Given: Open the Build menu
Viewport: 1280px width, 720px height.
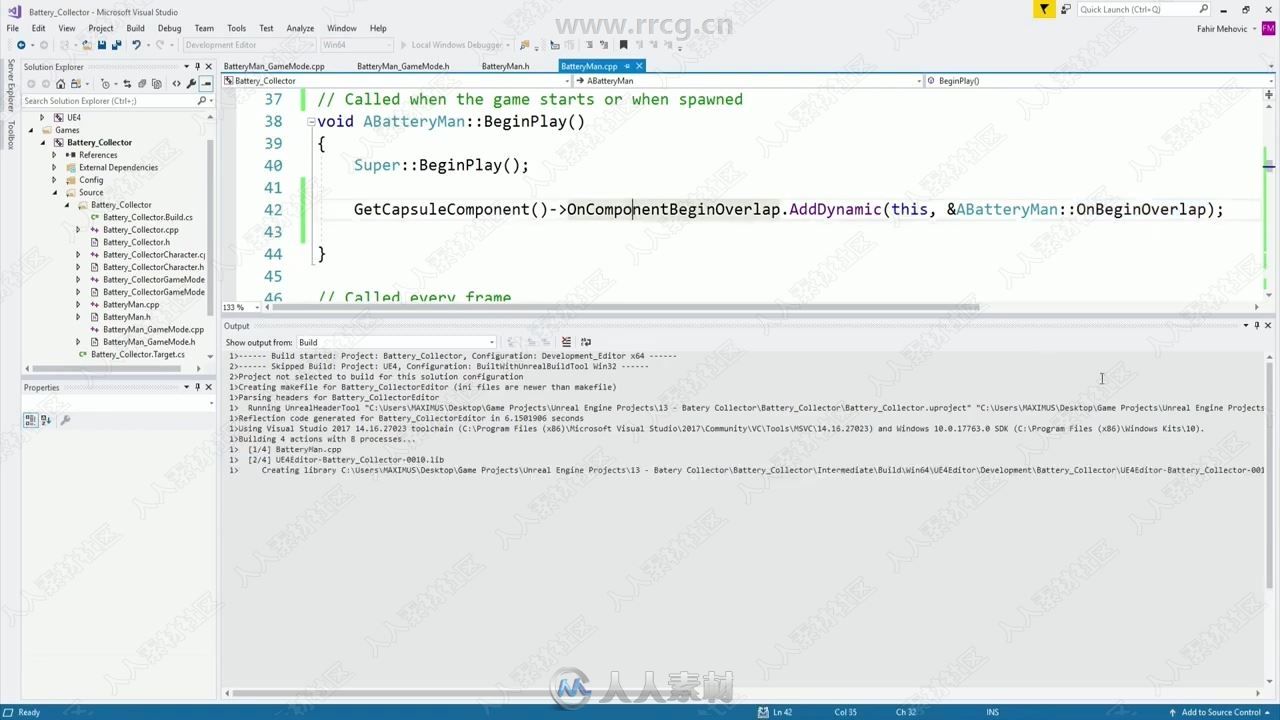Looking at the screenshot, I should click(x=135, y=28).
